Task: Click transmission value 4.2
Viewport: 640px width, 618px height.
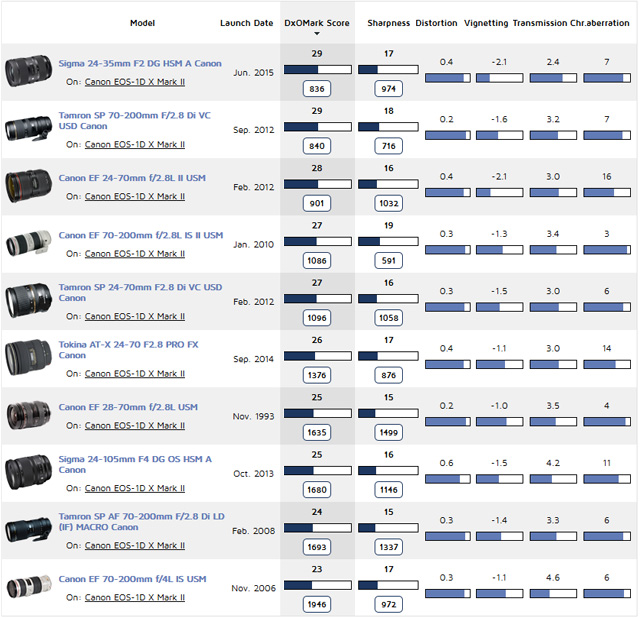Action: click(553, 463)
